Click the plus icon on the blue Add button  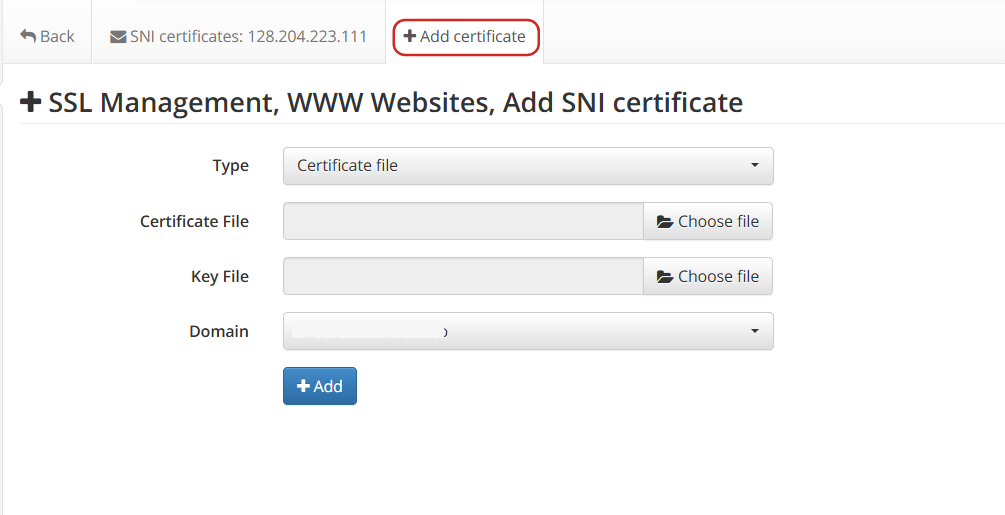point(304,386)
